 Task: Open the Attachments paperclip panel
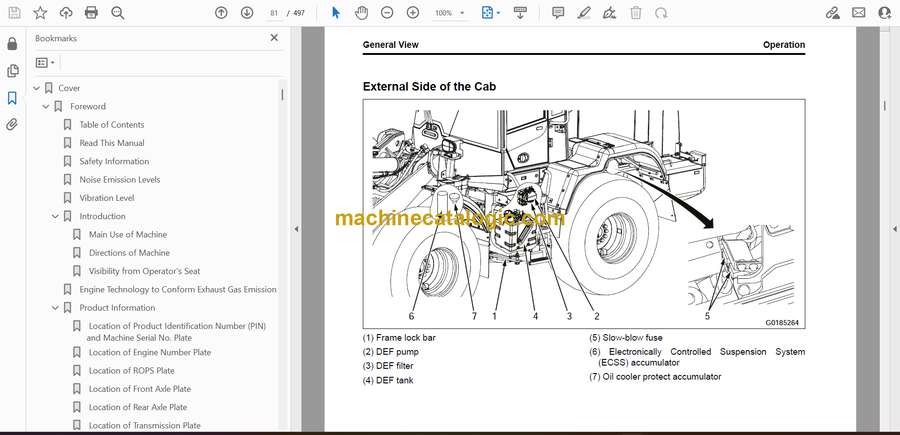pos(12,125)
